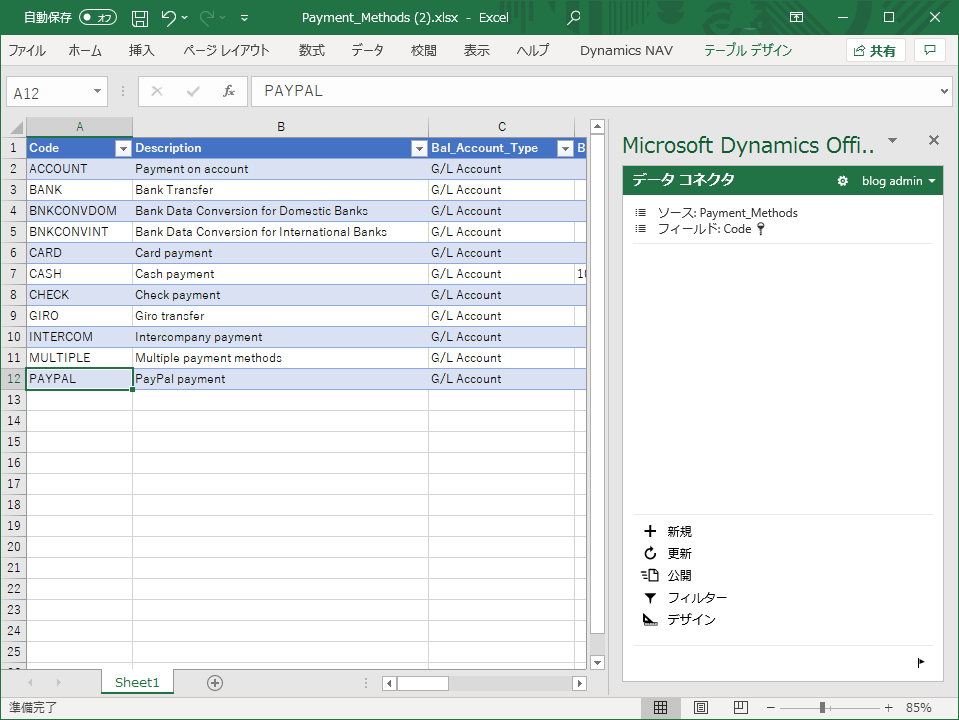This screenshot has height=720, width=959.
Task: Open the Dynamics NAV ribbon tab
Action: click(626, 50)
